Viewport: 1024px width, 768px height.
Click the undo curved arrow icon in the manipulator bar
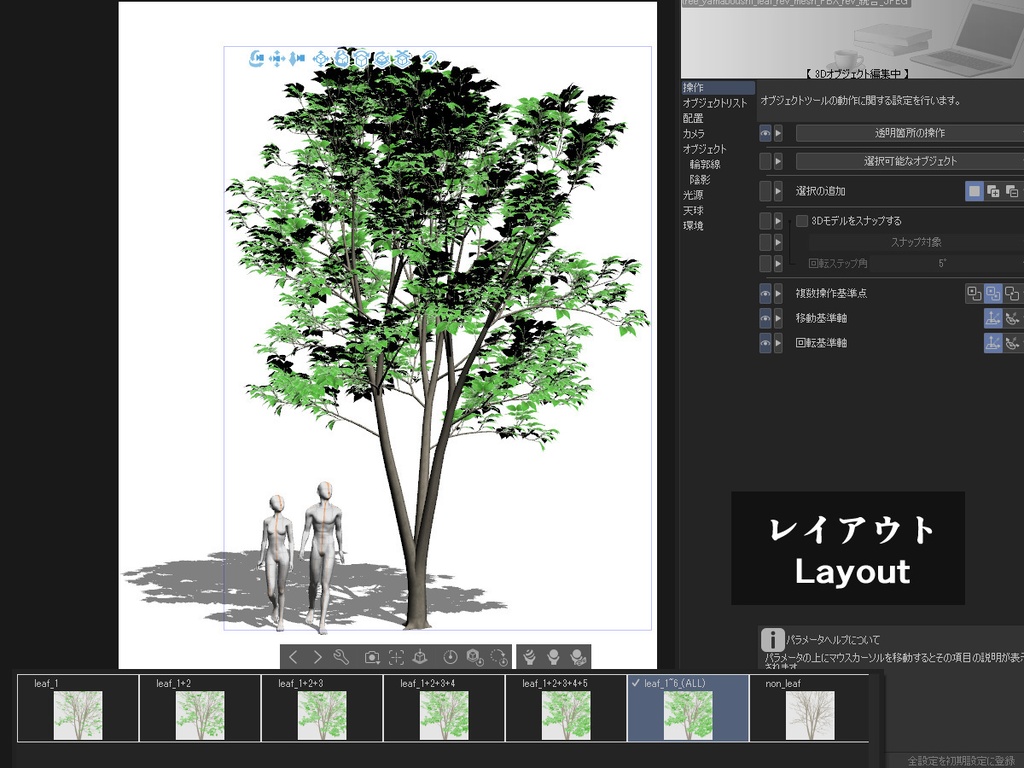click(x=428, y=58)
